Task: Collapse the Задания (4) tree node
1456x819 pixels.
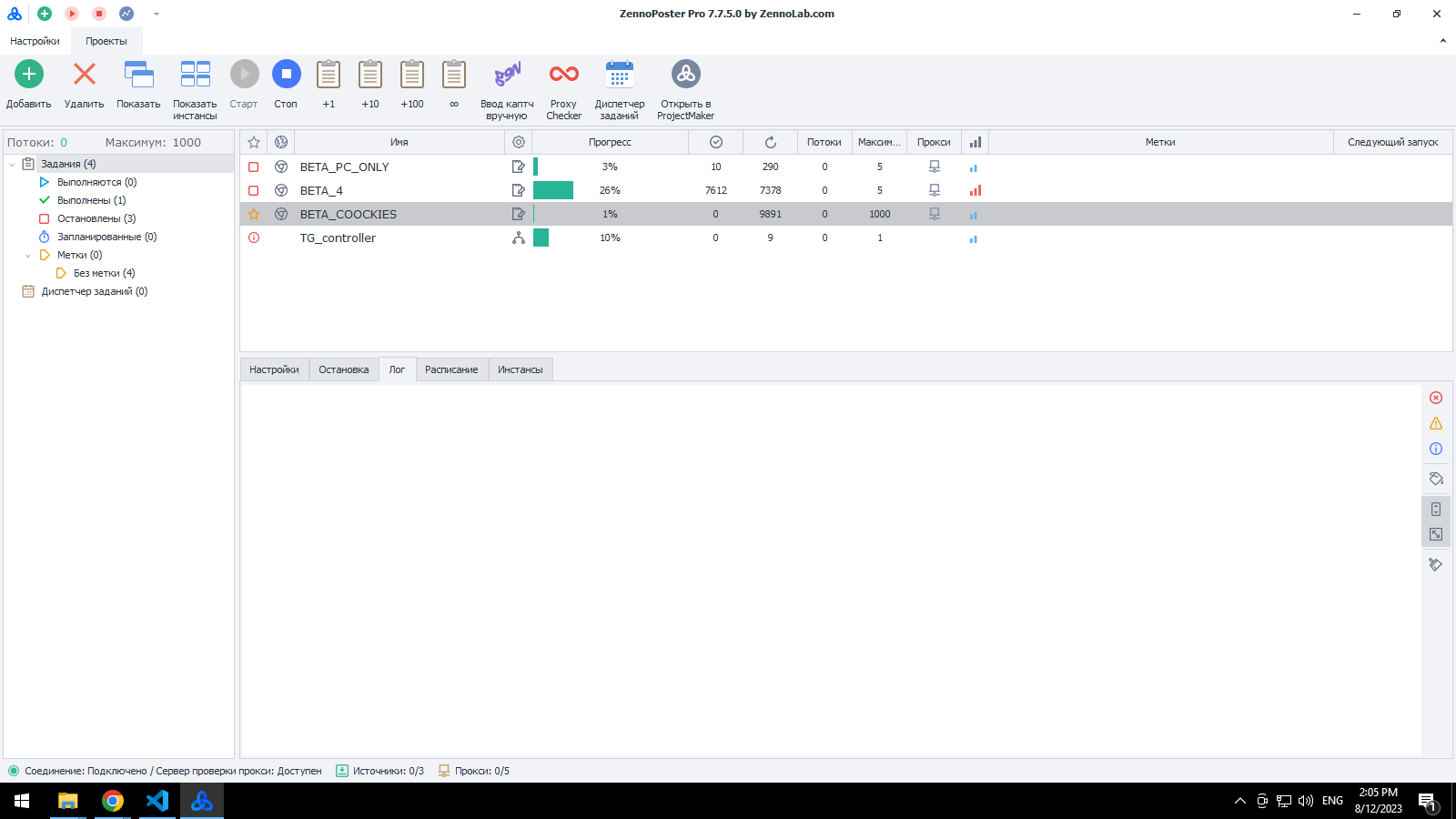Action: 12,165
